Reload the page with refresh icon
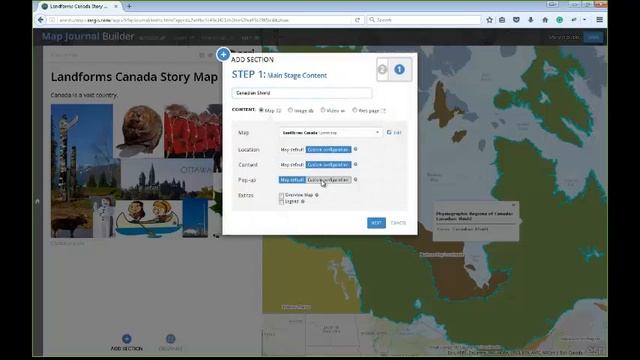 (x=358, y=20)
